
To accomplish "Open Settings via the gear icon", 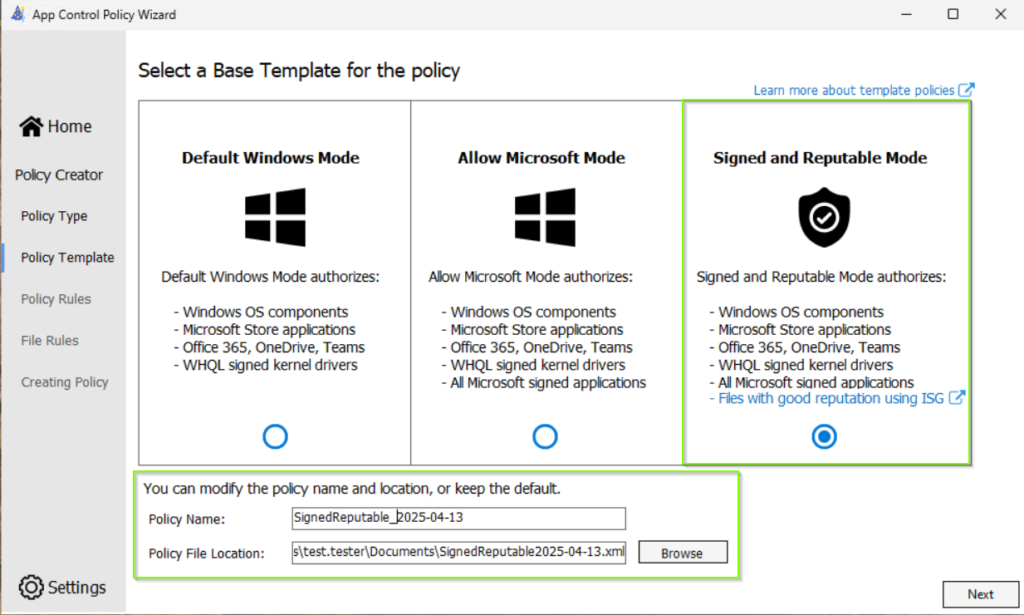I will pos(32,587).
